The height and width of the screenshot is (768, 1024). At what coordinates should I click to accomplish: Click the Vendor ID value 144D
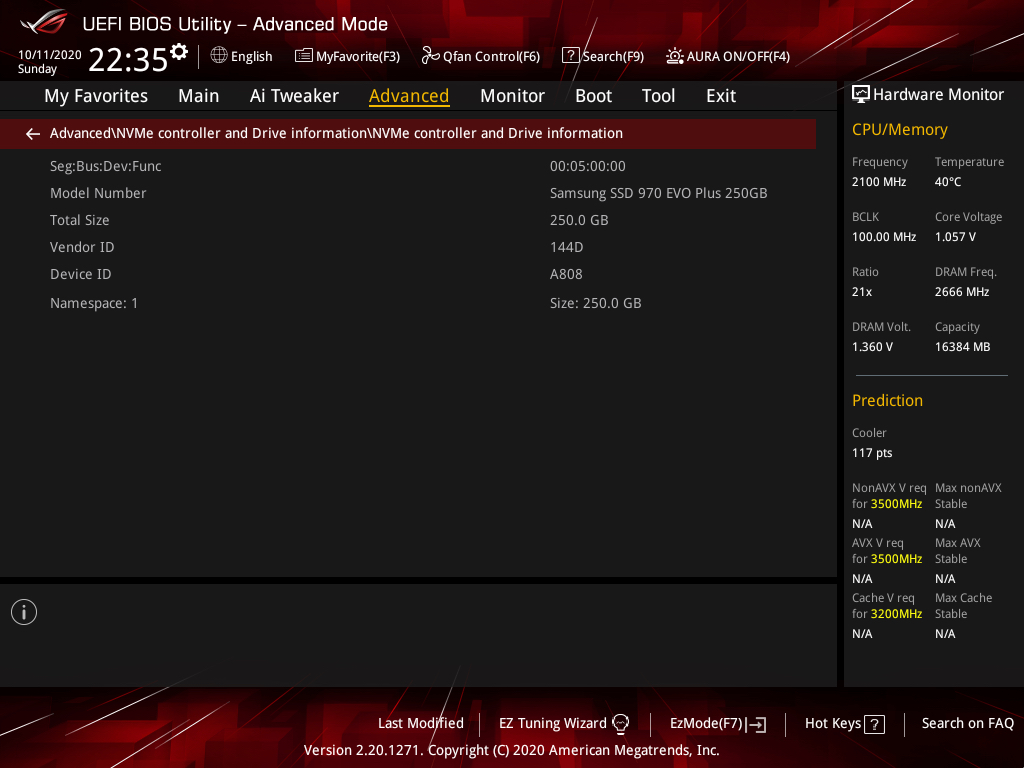566,247
